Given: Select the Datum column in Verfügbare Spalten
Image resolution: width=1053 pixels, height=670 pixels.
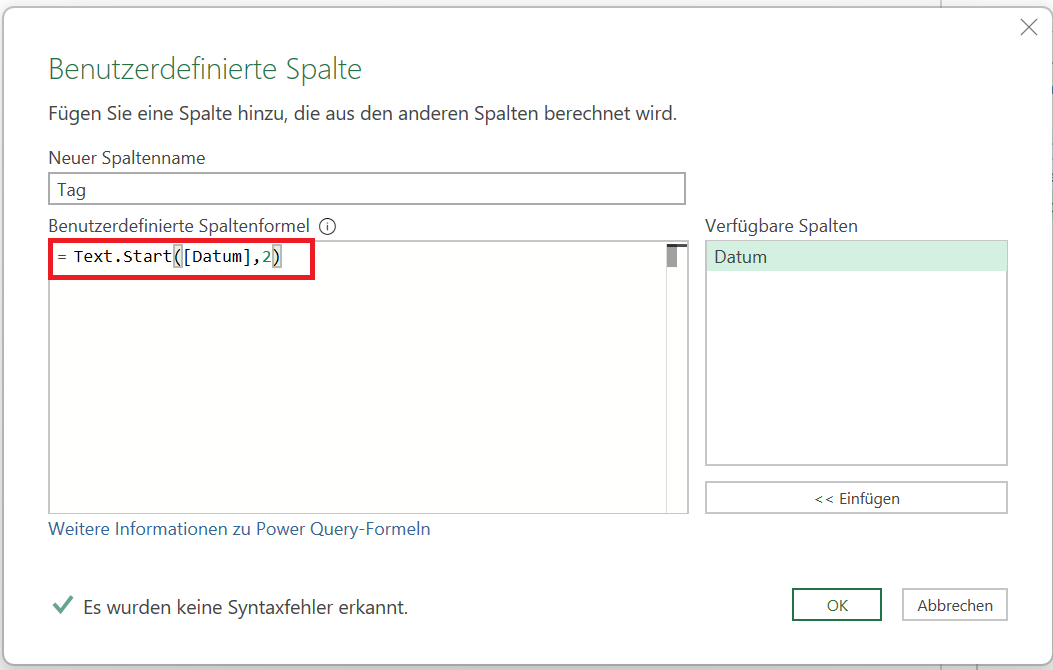Looking at the screenshot, I should (x=855, y=257).
